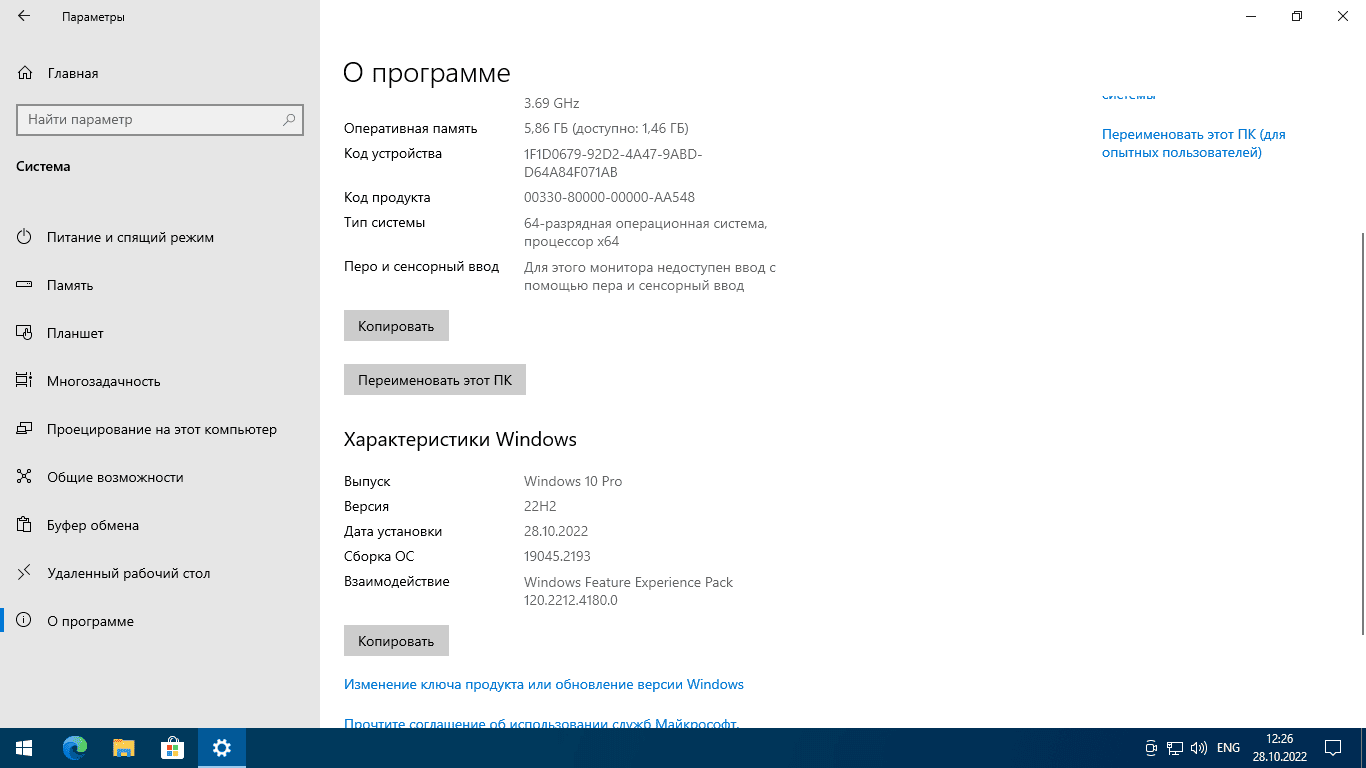Open Microsoft Store from taskbar
1366x768 pixels.
(x=172, y=748)
